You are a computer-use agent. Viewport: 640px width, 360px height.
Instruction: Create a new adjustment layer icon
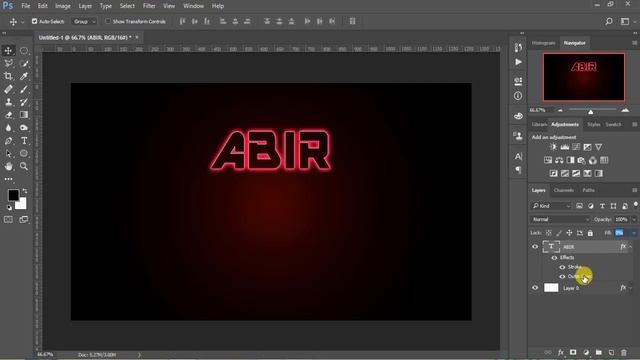pos(586,352)
